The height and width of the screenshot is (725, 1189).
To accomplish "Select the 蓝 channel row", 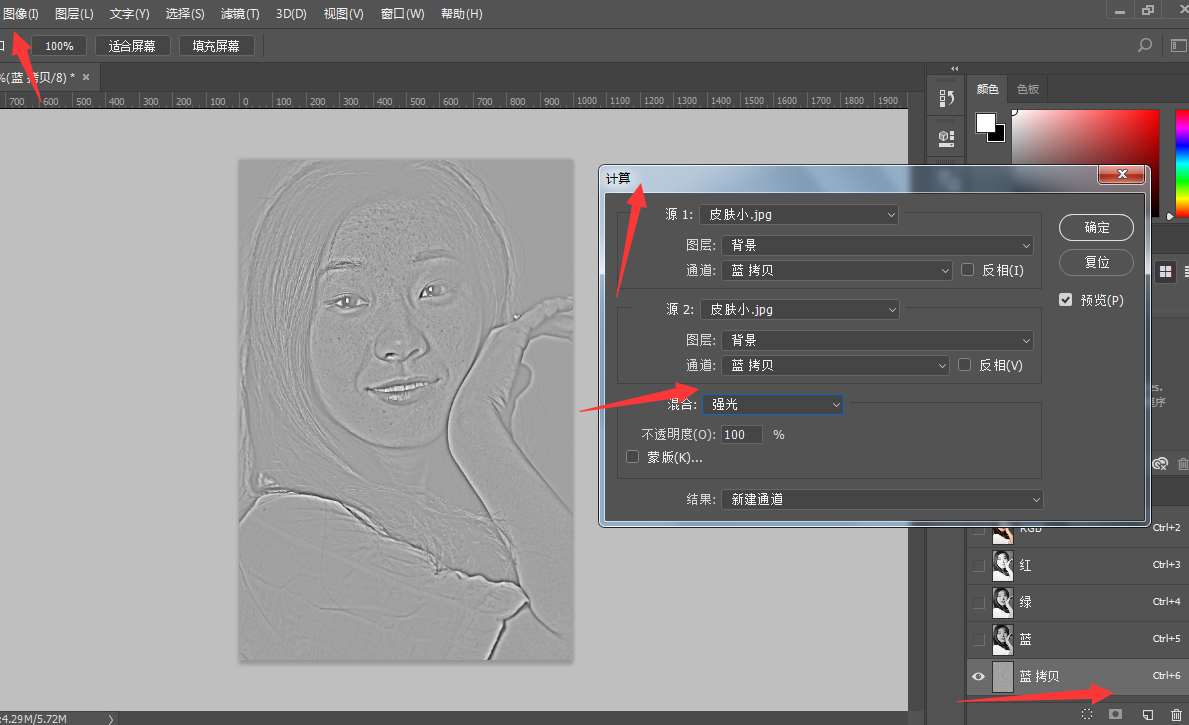I will (x=1078, y=639).
